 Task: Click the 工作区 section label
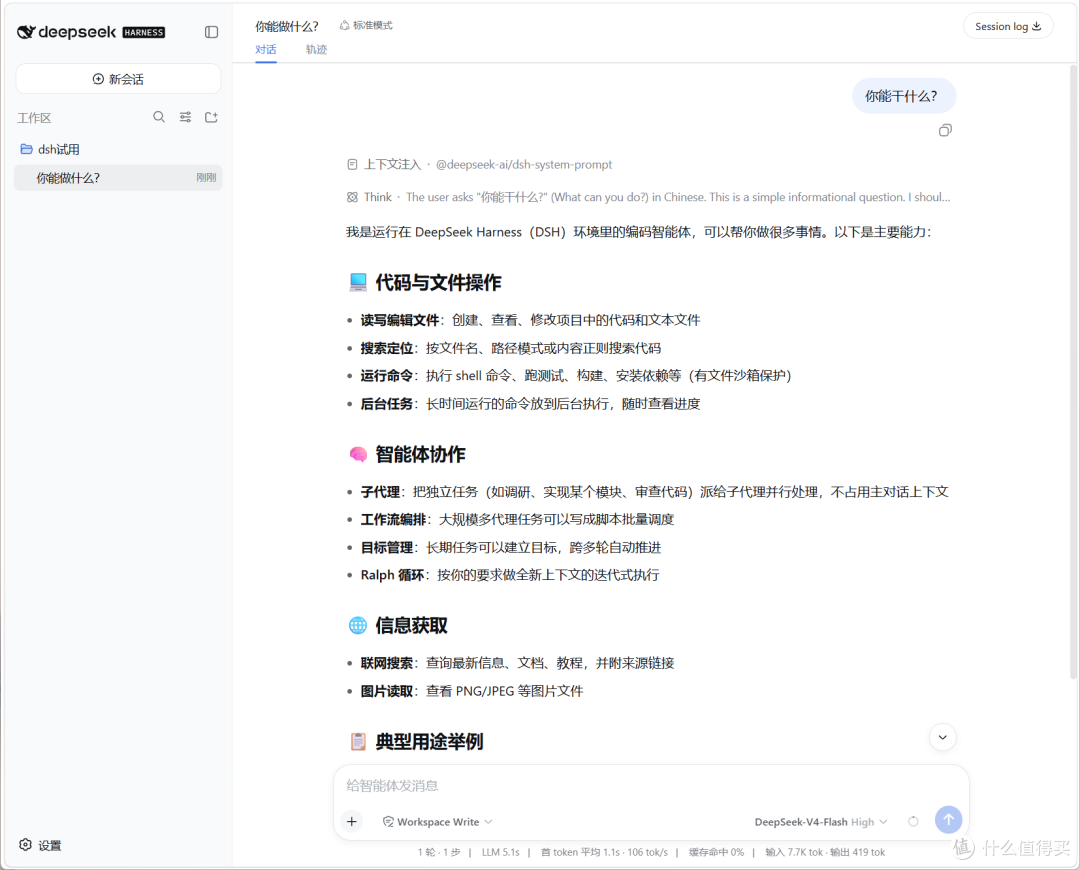pos(34,118)
